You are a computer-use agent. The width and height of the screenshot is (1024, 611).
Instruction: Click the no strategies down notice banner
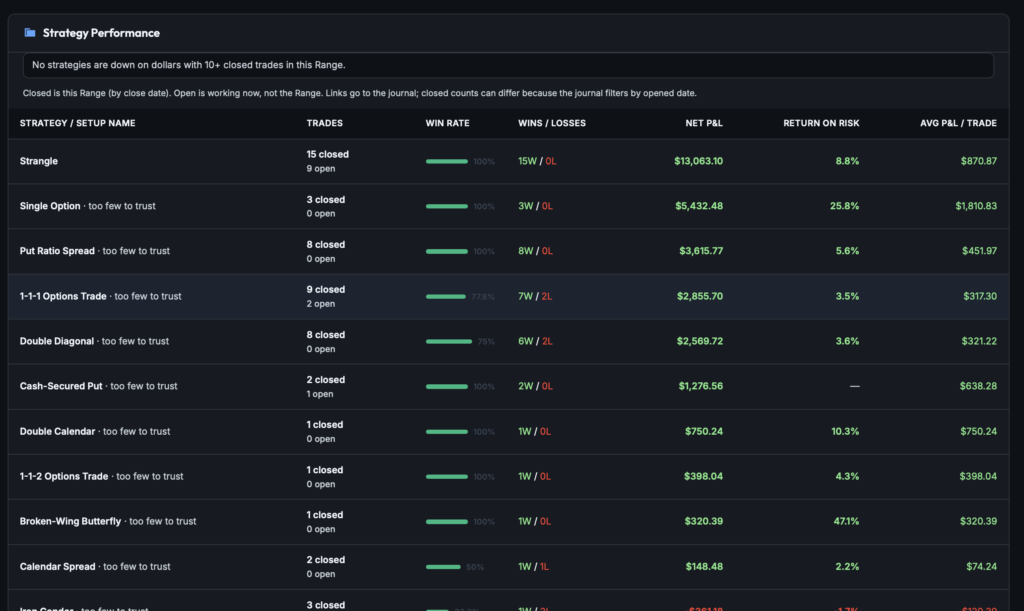click(508, 65)
